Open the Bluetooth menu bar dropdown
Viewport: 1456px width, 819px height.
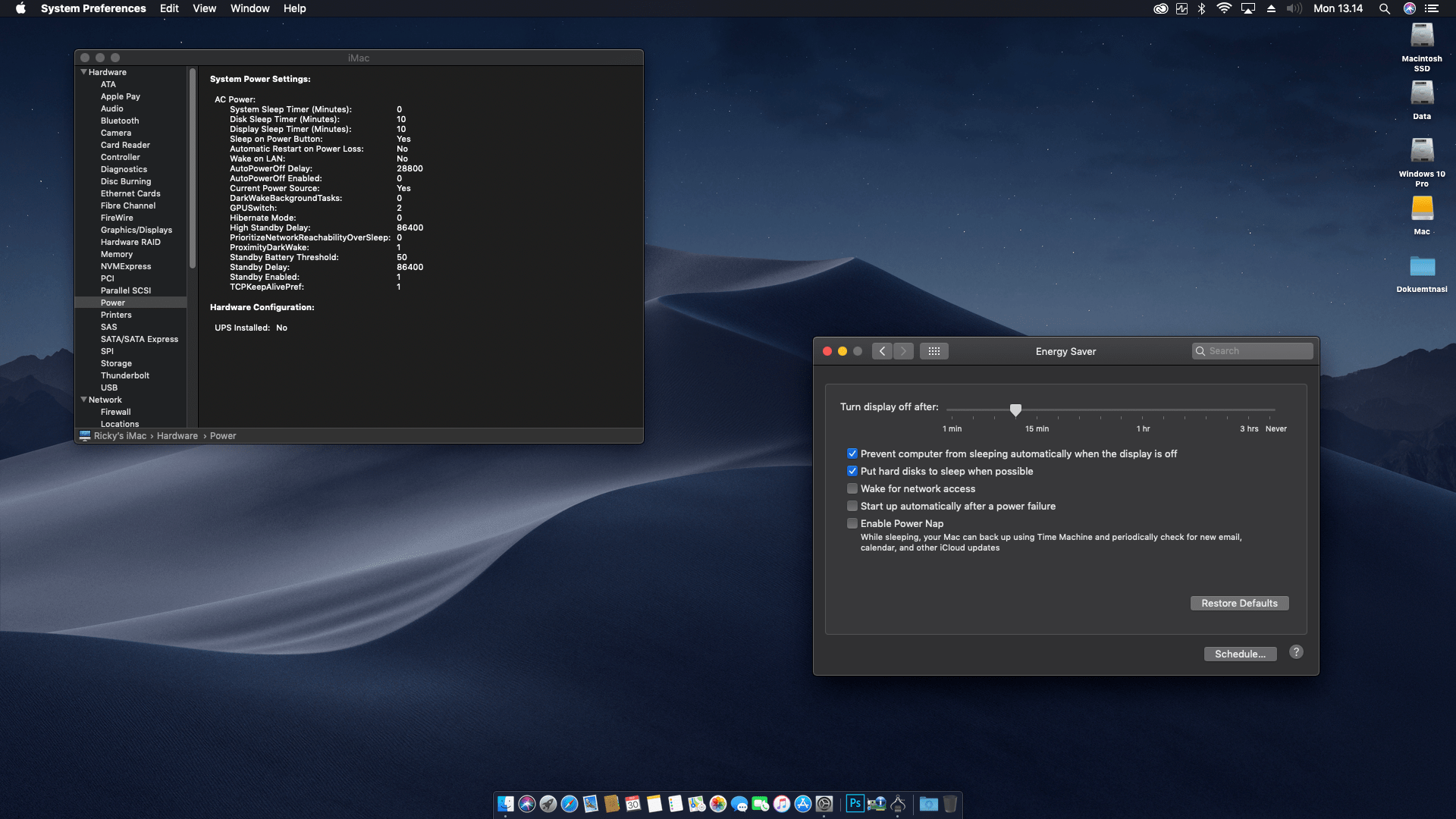[1201, 8]
